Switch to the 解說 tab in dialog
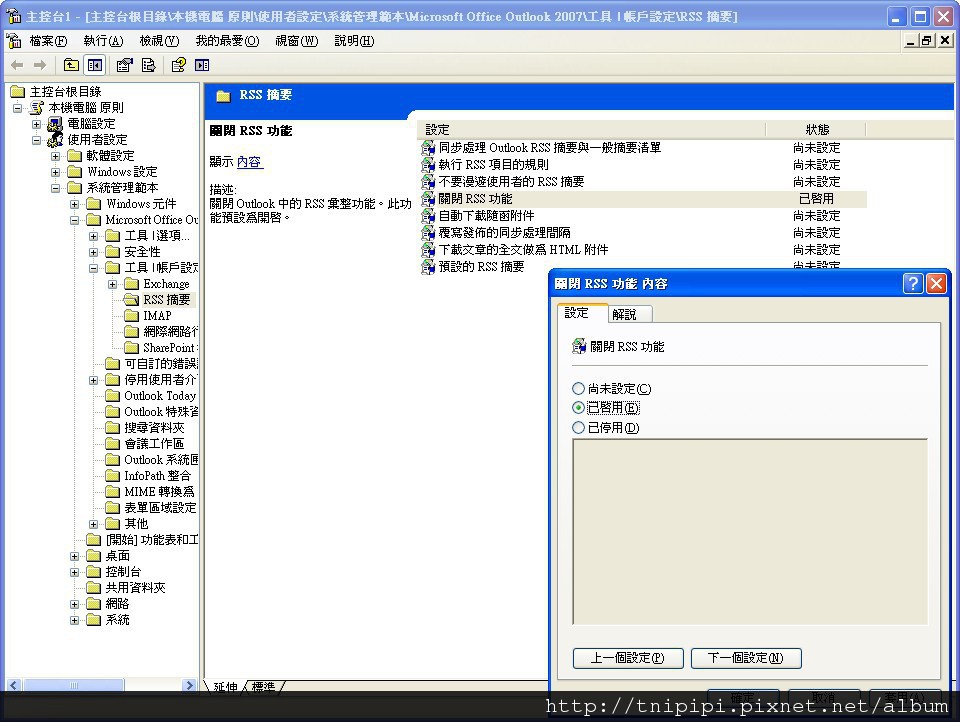 tap(631, 314)
